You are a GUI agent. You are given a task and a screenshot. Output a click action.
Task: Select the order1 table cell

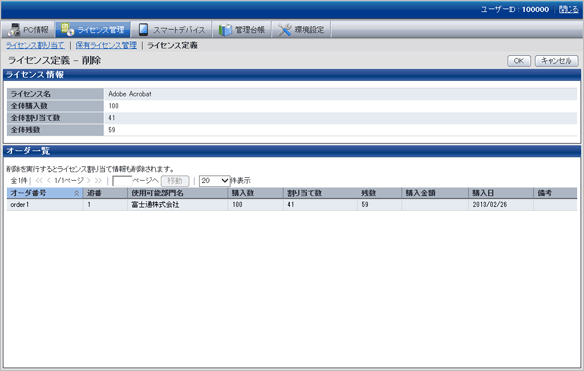coord(45,204)
